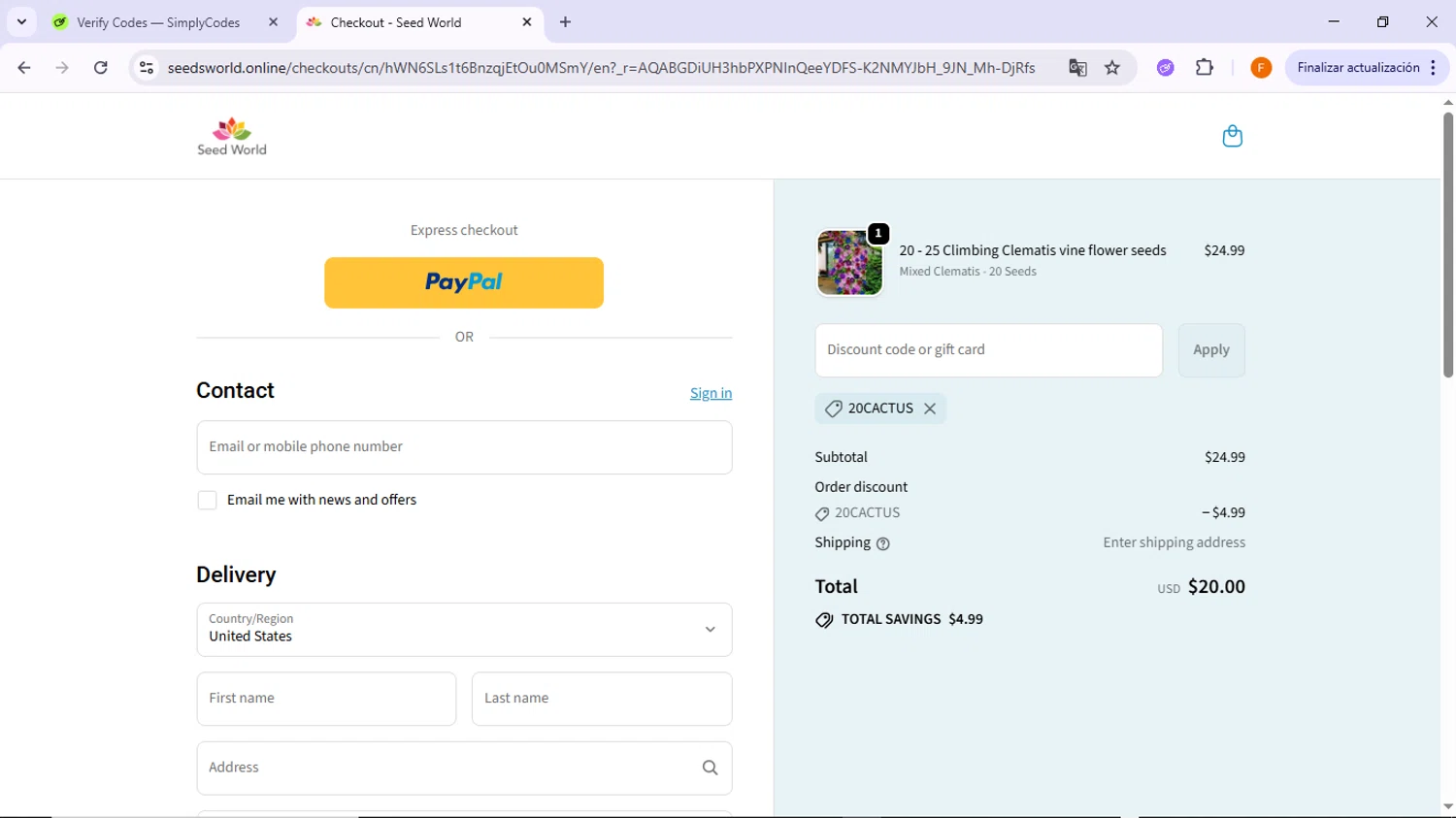Click the 'Mixed Clematis - 20 Seeds' variant text
The height and width of the screenshot is (818, 1456).
coord(968,272)
